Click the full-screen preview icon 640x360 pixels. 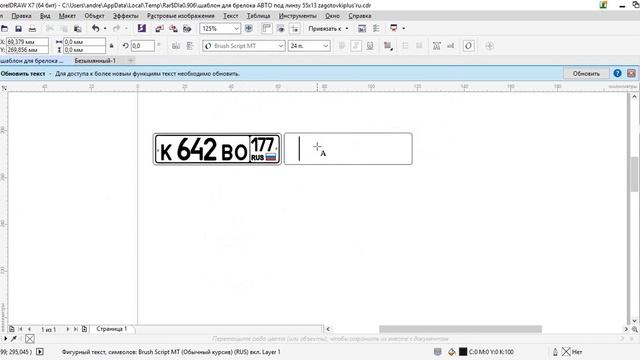click(249, 28)
